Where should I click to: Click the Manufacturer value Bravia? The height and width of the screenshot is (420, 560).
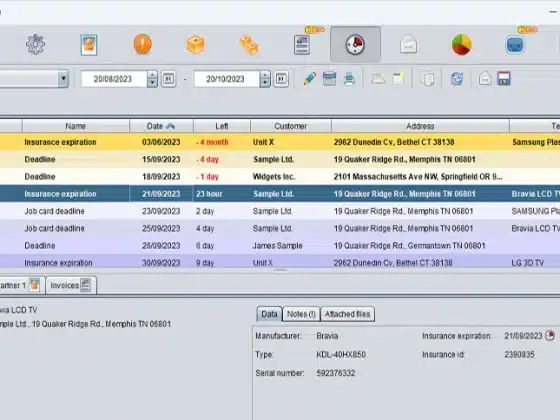tap(327, 336)
